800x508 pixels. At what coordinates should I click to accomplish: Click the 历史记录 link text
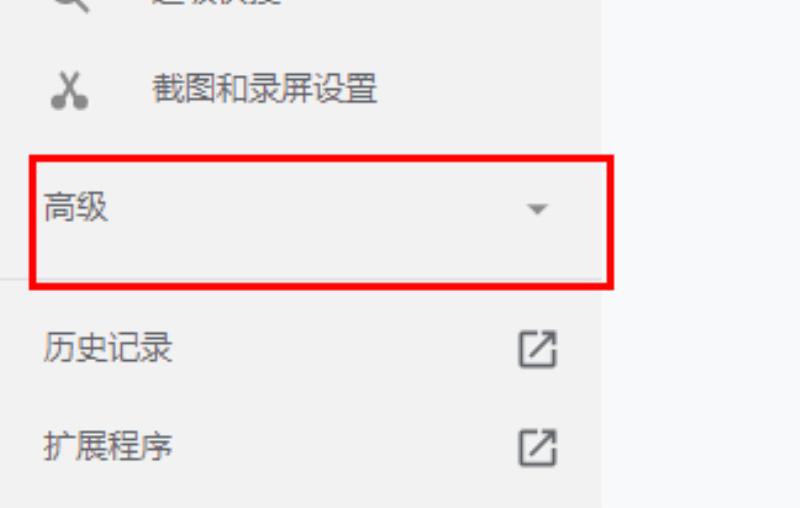click(x=108, y=348)
